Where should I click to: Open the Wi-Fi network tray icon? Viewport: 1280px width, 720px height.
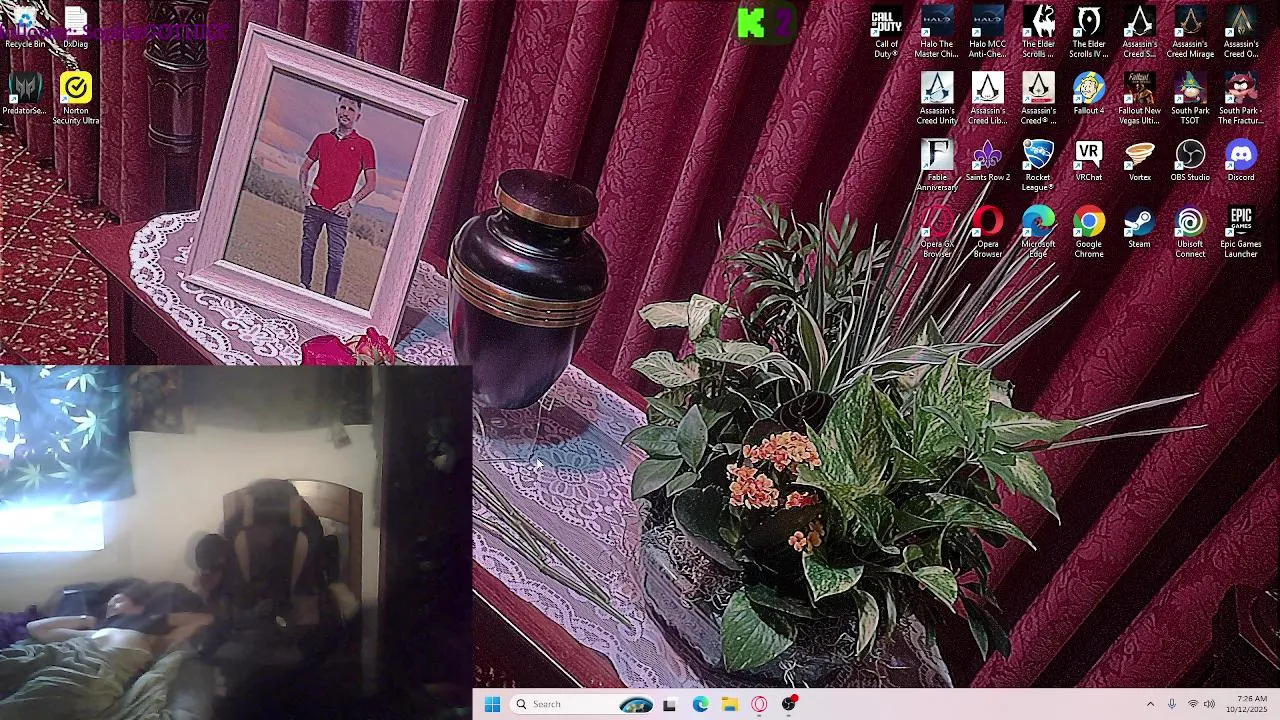click(x=1192, y=704)
